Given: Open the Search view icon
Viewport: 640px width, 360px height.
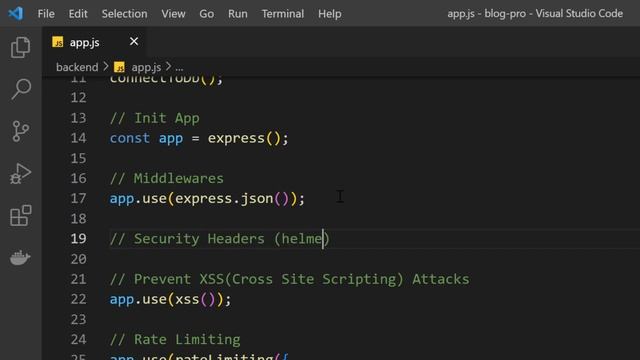Looking at the screenshot, I should 20,89.
